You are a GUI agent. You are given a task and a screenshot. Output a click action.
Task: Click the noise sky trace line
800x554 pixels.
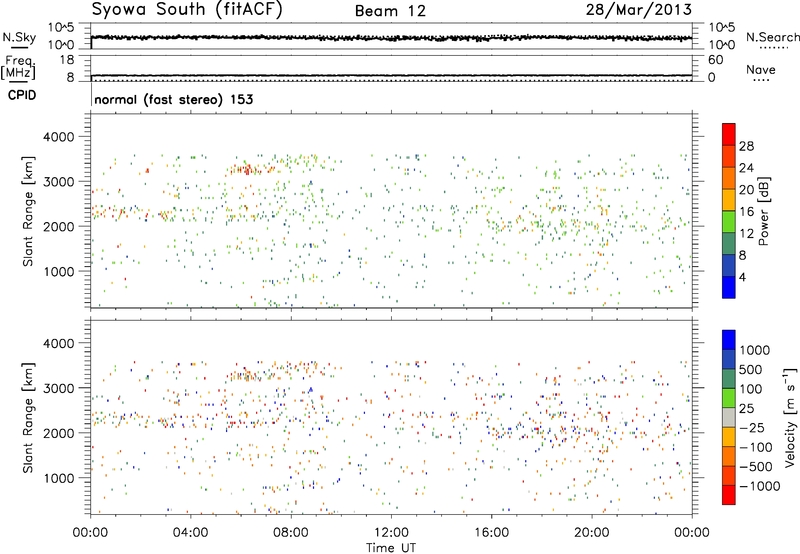coord(391,38)
